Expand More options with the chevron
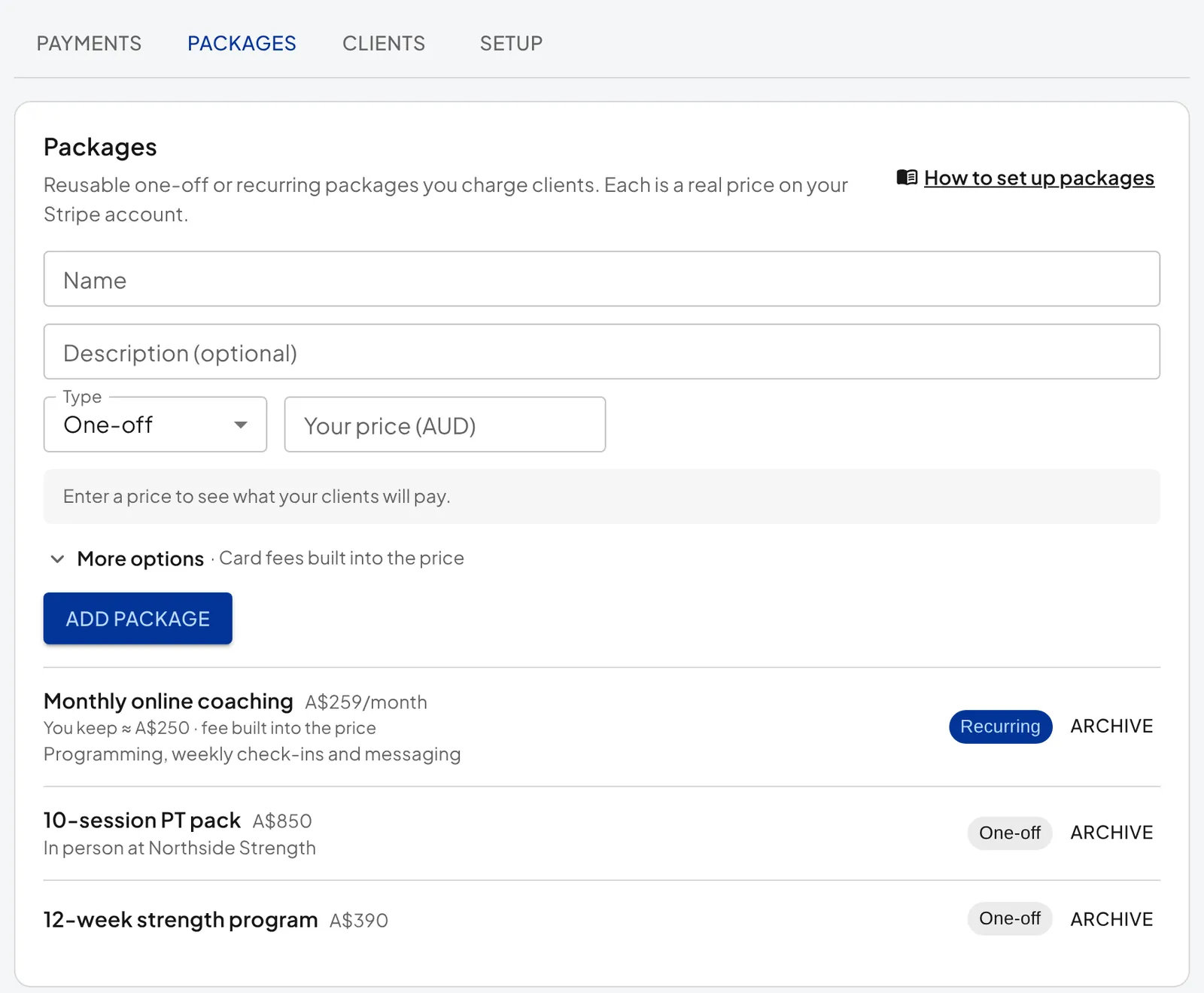 tap(57, 559)
